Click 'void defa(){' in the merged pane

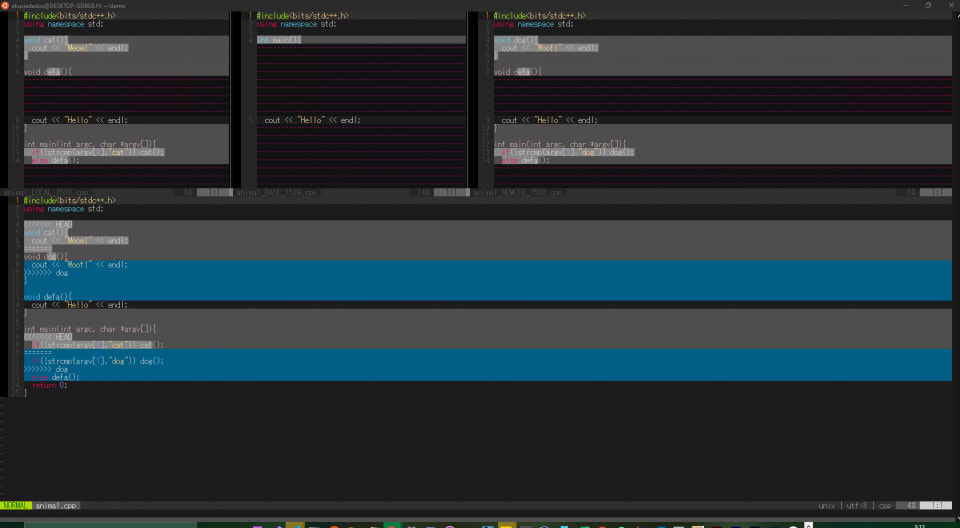coord(48,296)
